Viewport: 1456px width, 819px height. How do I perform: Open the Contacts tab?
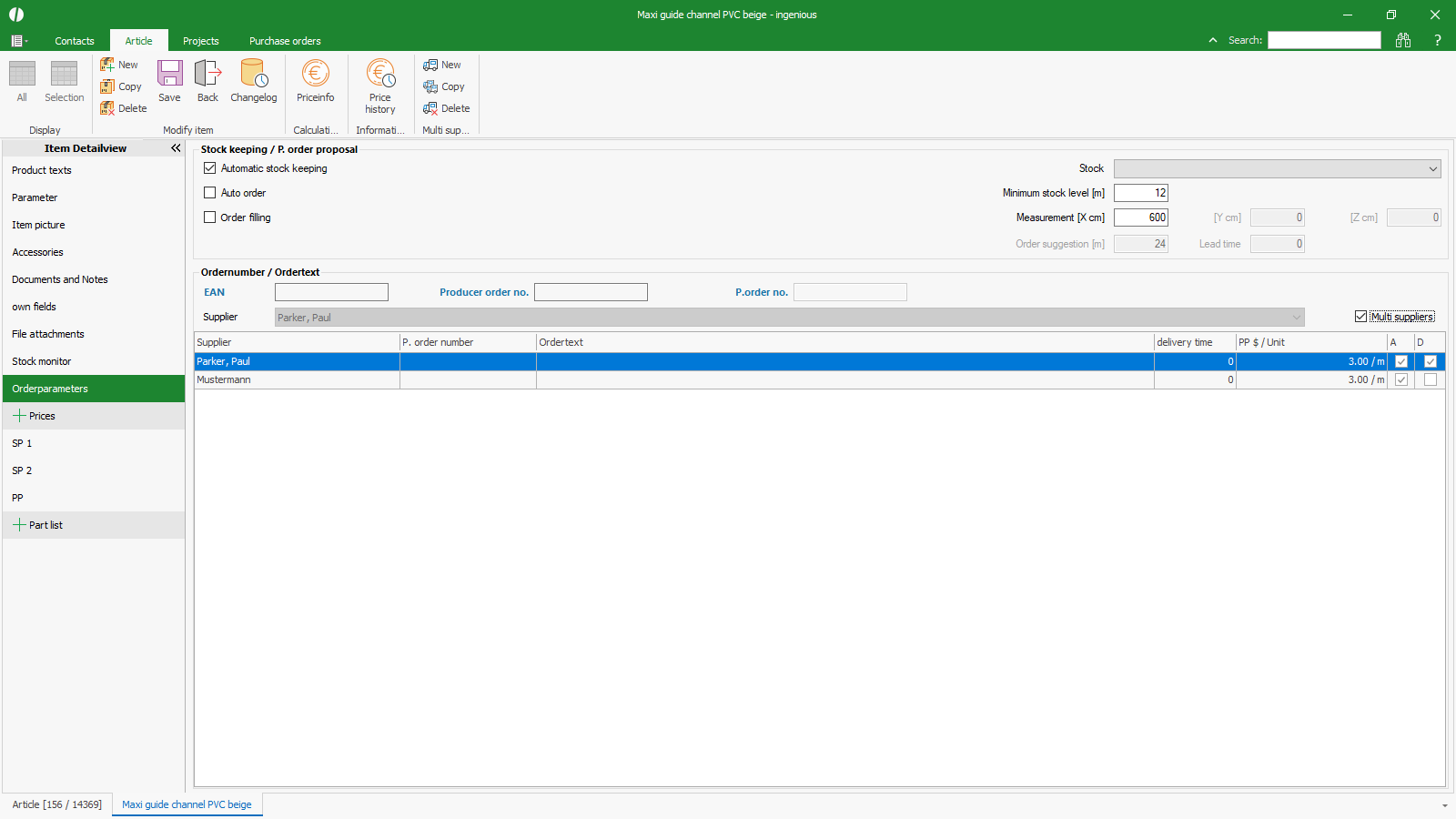coord(75,41)
